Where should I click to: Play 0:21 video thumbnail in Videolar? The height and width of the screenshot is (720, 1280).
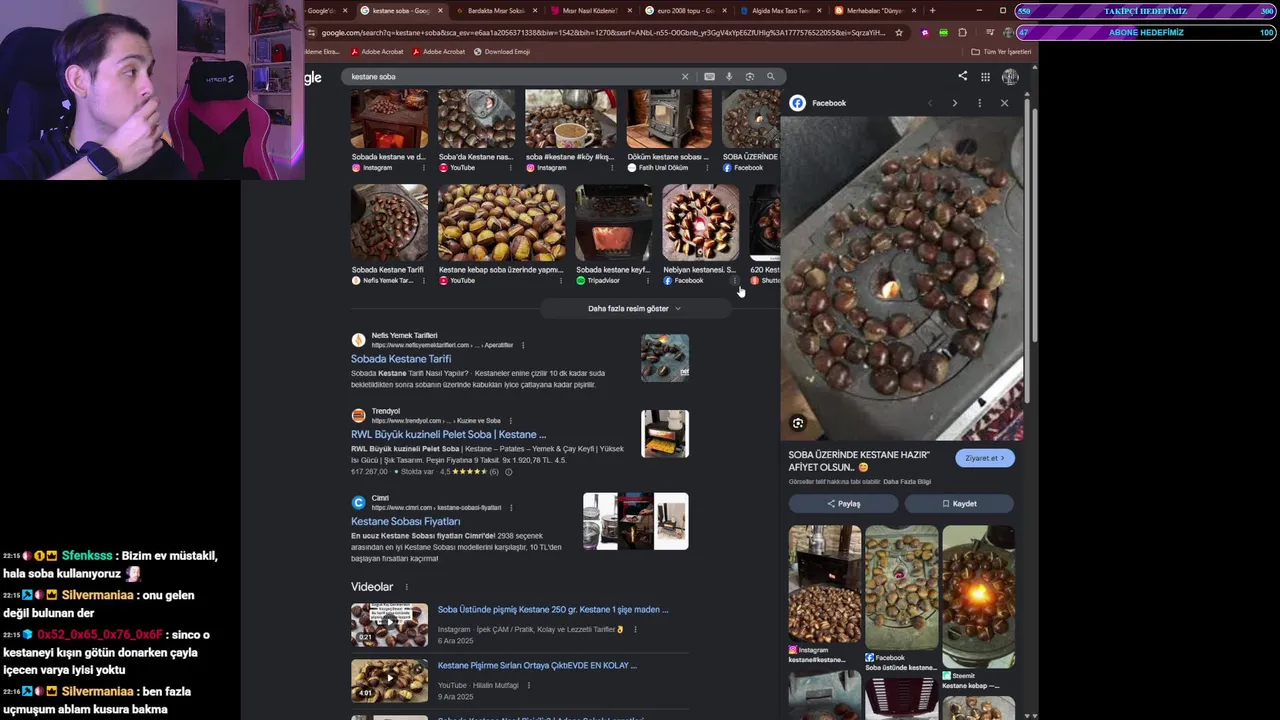click(x=389, y=625)
